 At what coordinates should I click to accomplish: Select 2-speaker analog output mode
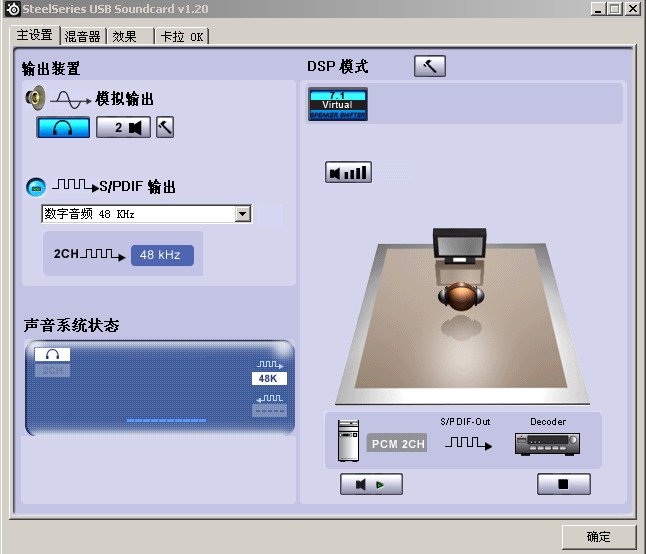pyautogui.click(x=123, y=127)
